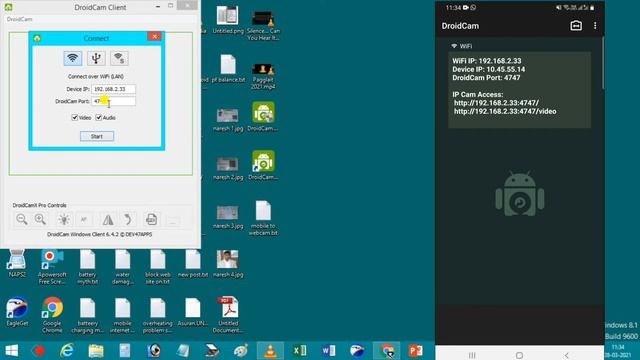The height and width of the screenshot is (360, 640).
Task: Select the Asuran.UN... desktop file
Action: point(193,312)
